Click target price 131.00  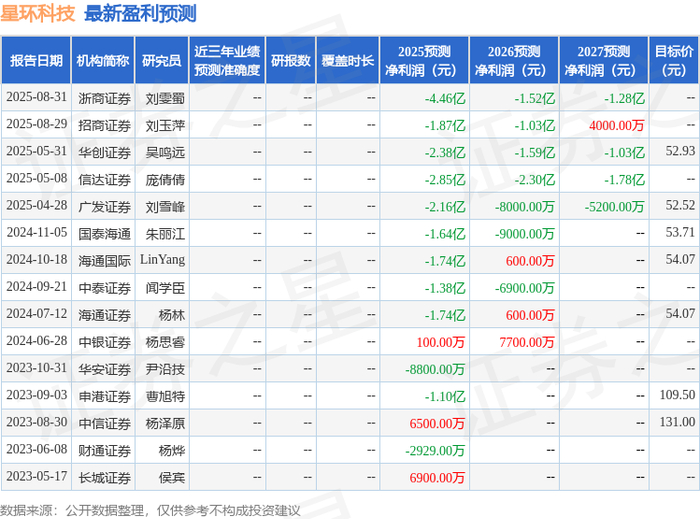[677, 422]
